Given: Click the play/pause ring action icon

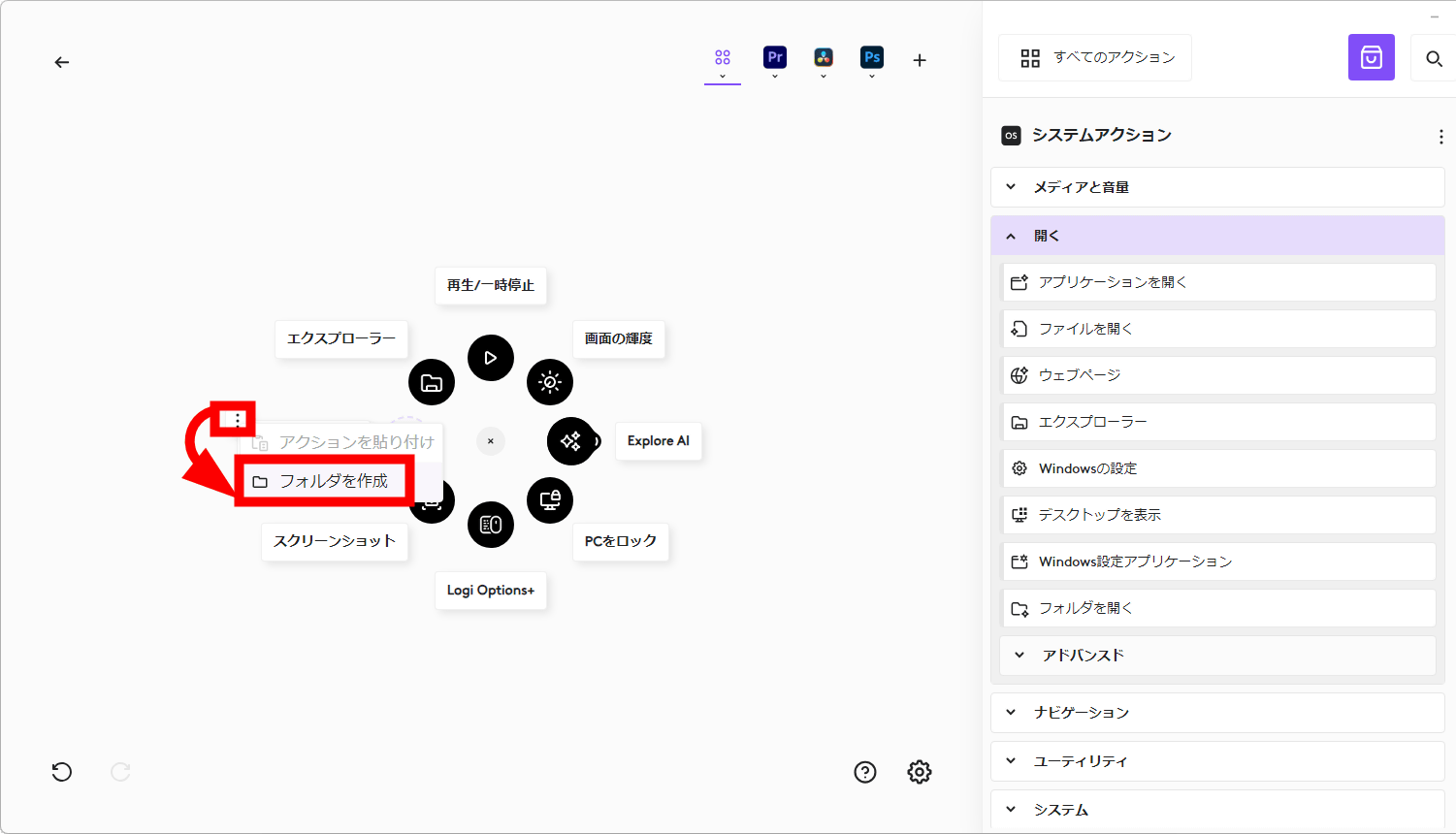Looking at the screenshot, I should tap(491, 358).
